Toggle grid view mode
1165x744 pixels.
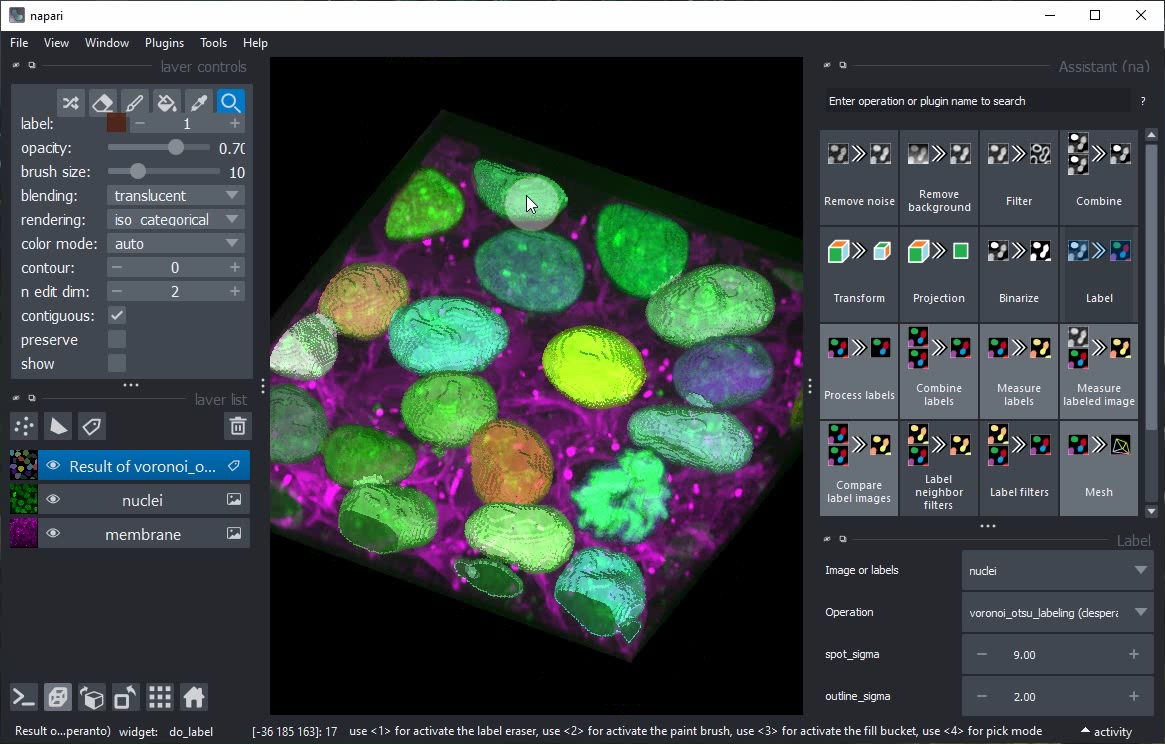[160, 697]
